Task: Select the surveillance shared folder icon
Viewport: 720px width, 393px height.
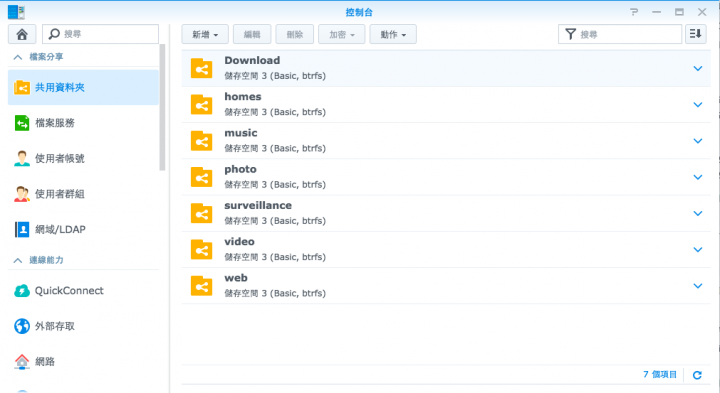Action: pos(202,213)
